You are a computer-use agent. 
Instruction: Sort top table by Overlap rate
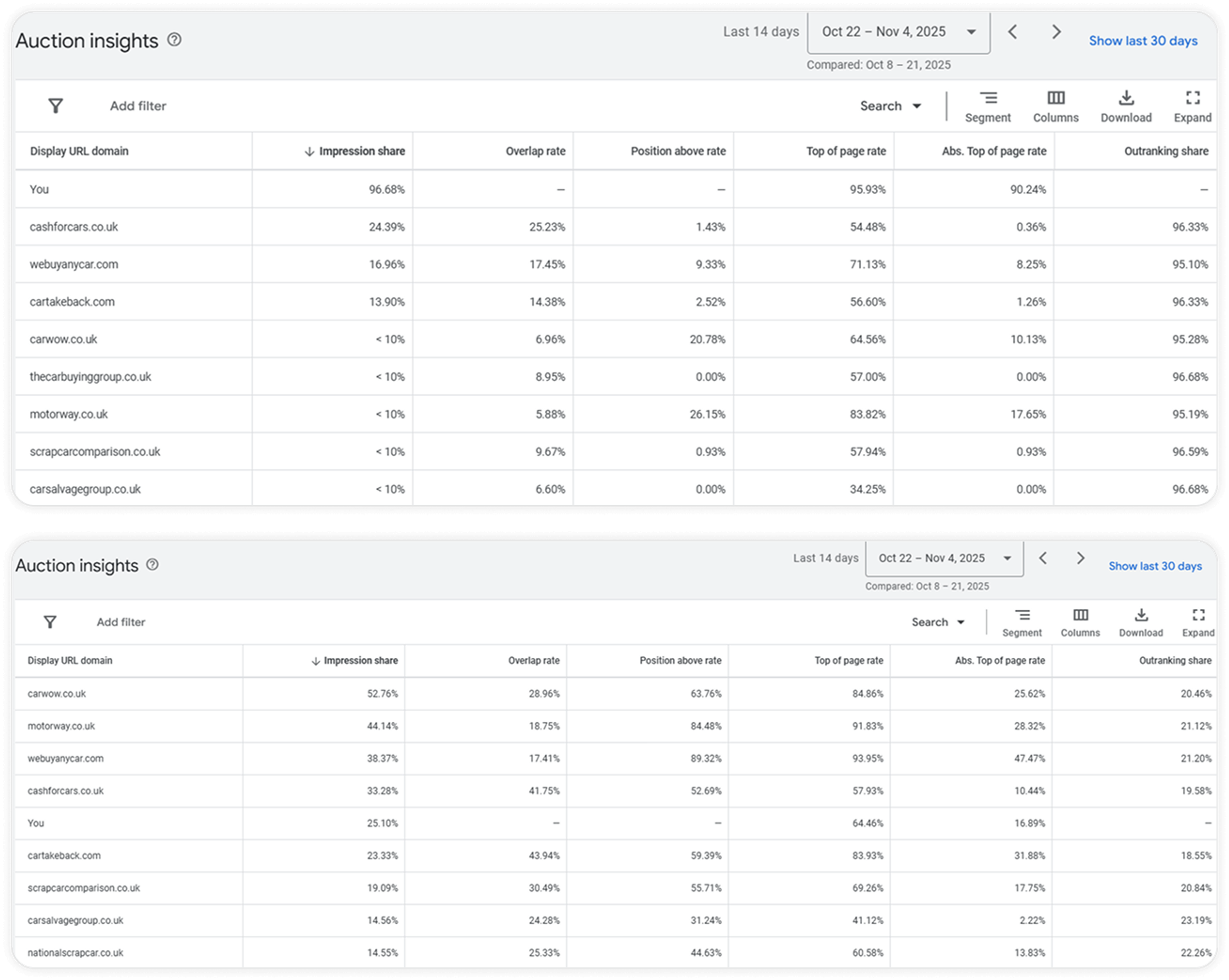[x=535, y=151]
